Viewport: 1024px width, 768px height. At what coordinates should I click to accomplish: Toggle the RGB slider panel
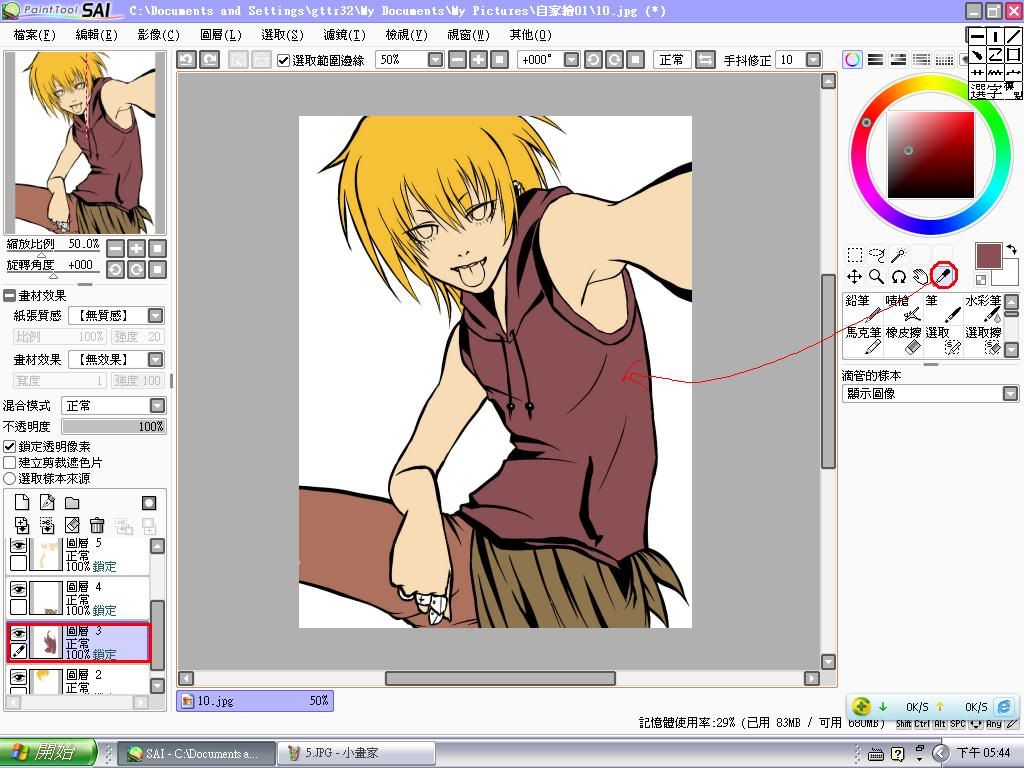(875, 60)
